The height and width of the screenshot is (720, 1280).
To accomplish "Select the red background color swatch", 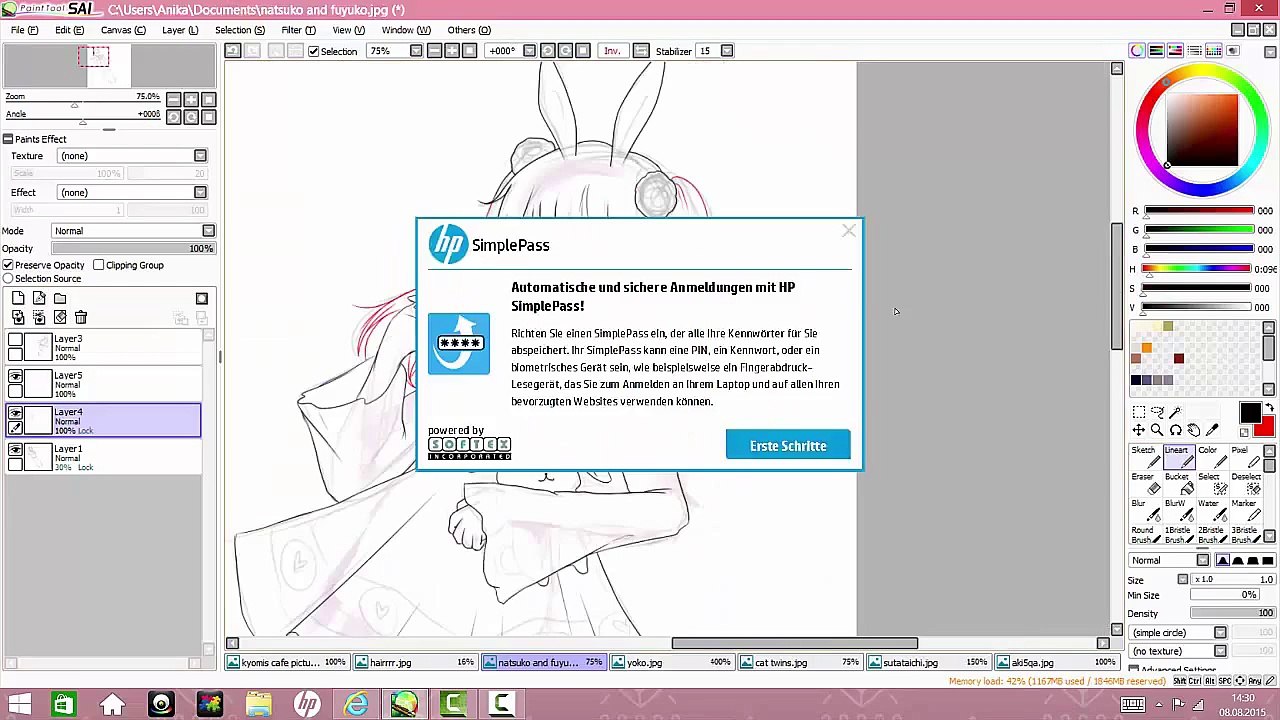I will tap(1266, 427).
